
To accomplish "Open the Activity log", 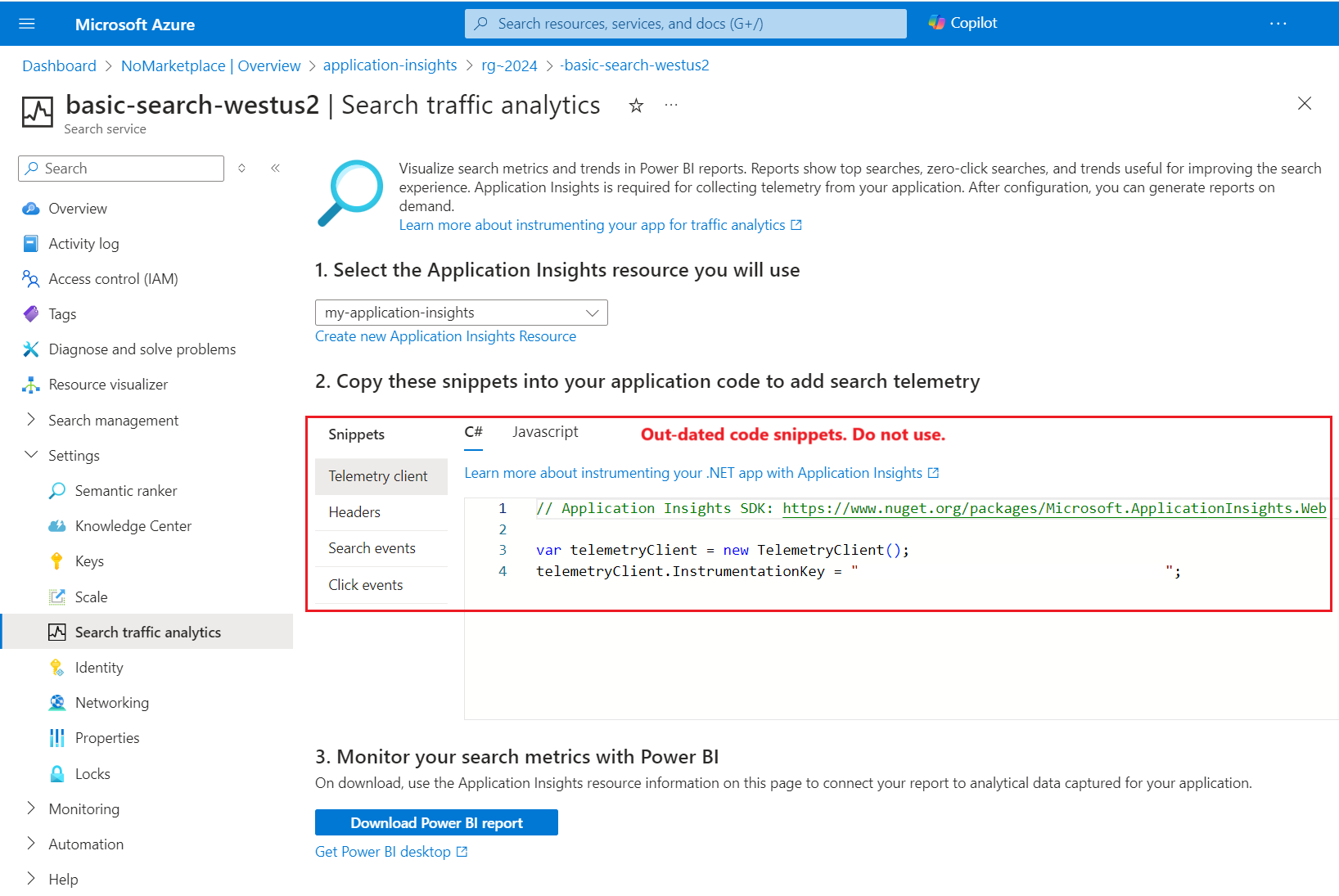I will [x=83, y=243].
